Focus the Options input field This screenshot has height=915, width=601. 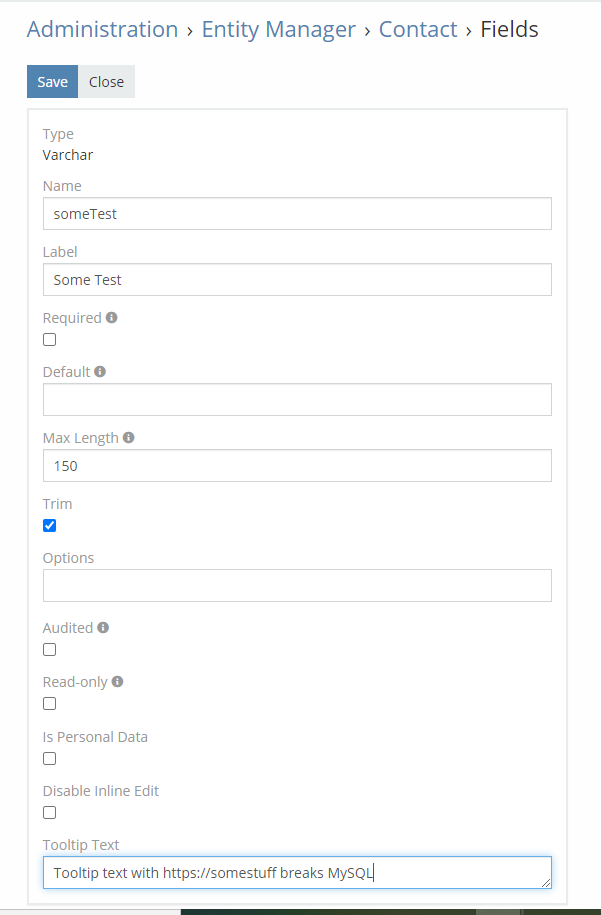(x=297, y=585)
